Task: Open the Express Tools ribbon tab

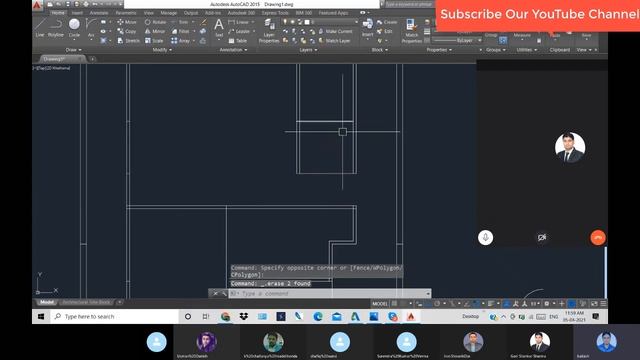Action: [x=275, y=13]
